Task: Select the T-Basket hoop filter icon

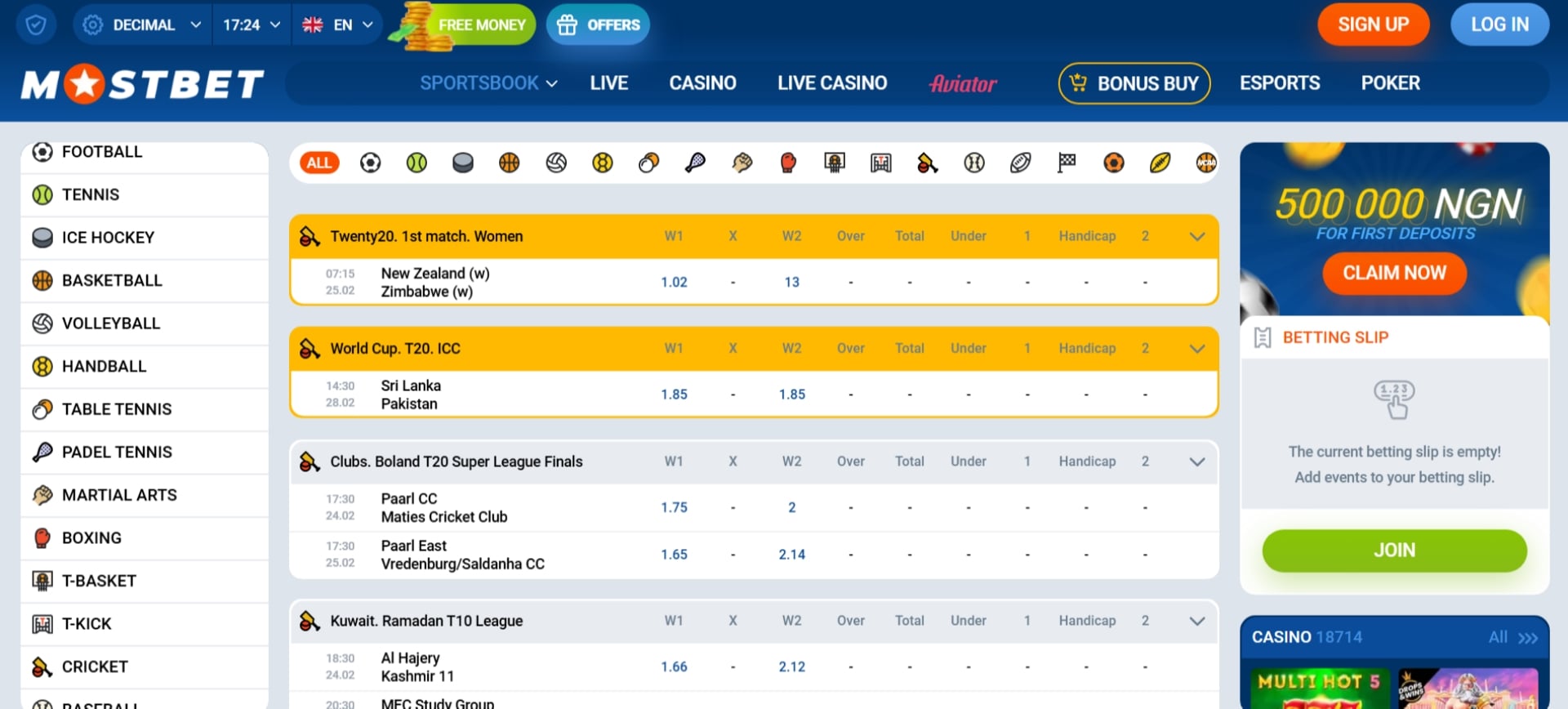Action: click(x=835, y=163)
